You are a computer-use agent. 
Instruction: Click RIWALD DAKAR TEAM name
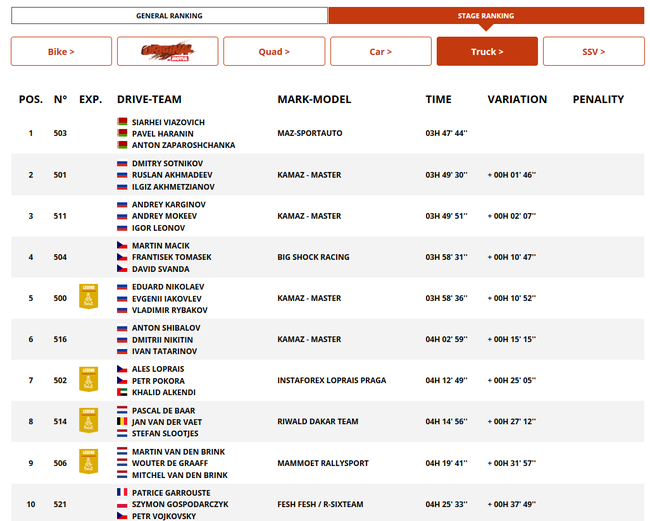[318, 421]
